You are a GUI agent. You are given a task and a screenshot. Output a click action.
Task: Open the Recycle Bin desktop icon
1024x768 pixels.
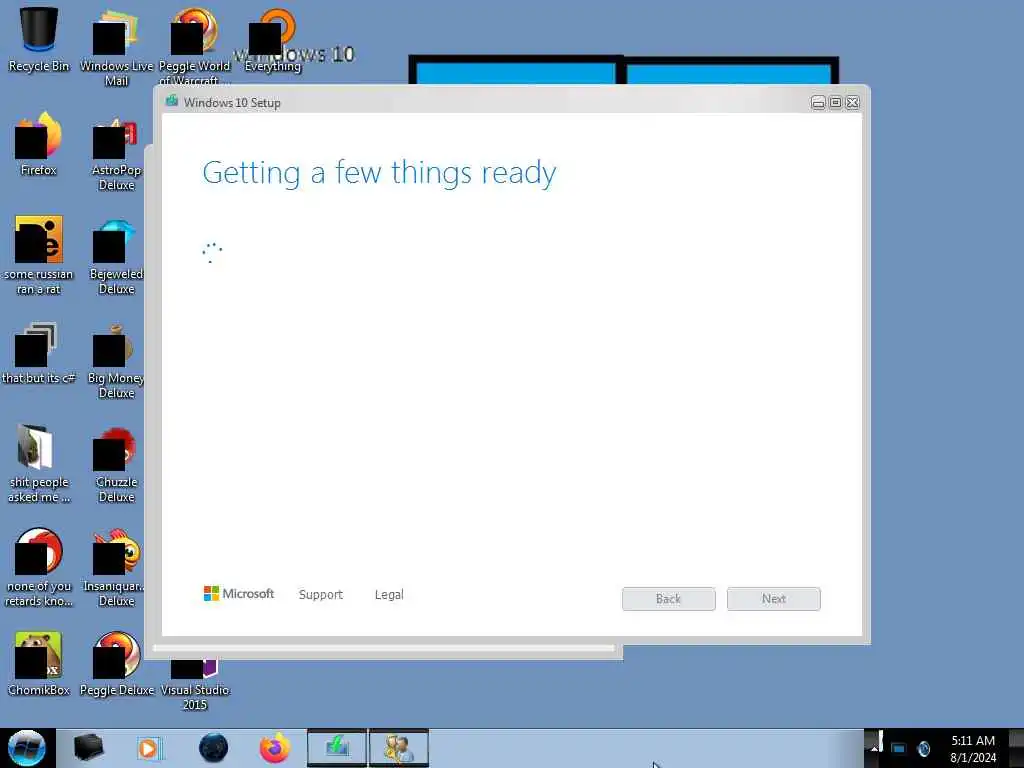tap(39, 39)
